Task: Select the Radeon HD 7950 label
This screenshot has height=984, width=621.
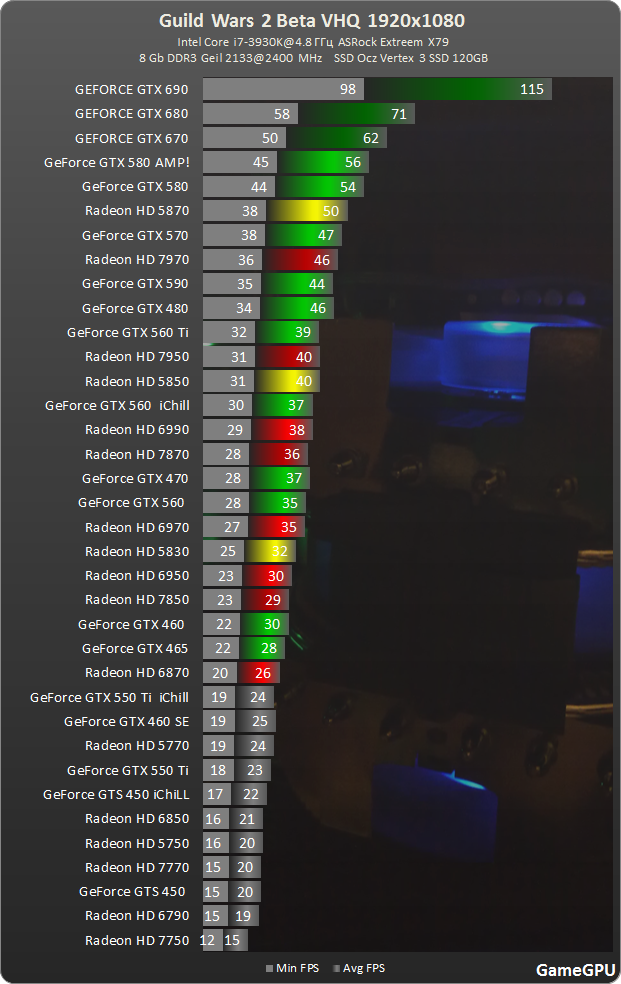Action: [x=136, y=357]
